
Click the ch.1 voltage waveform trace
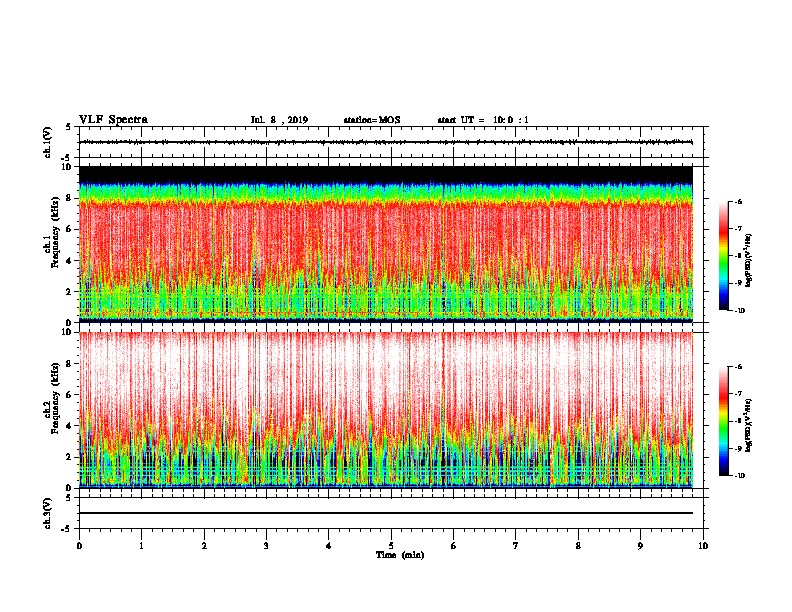click(386, 142)
